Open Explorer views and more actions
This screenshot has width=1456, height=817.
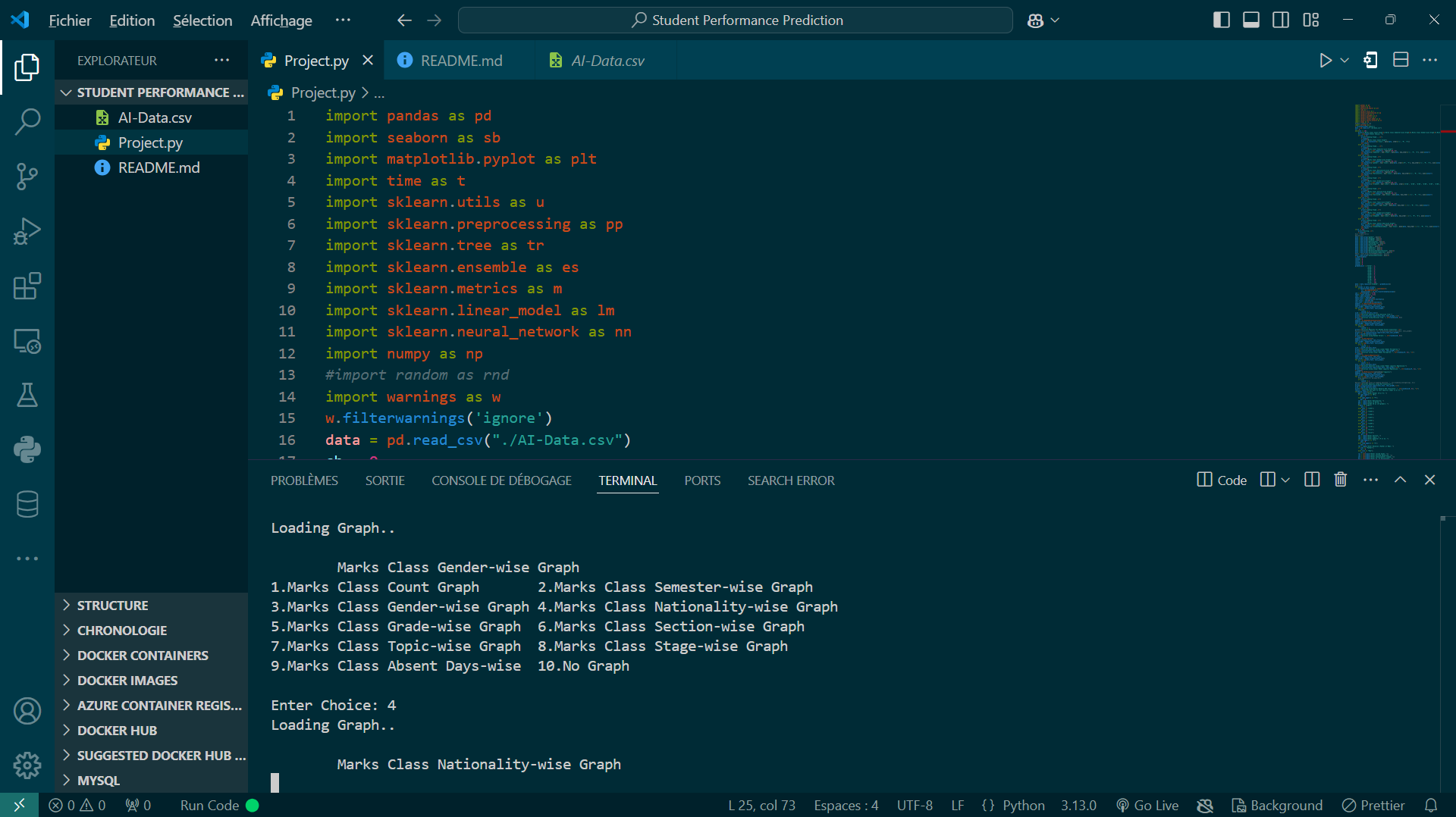[221, 61]
